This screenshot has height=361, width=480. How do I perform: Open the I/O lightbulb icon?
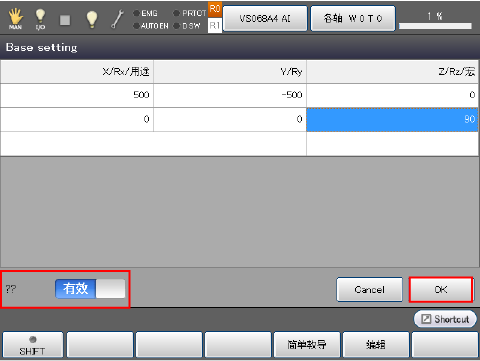(x=40, y=19)
